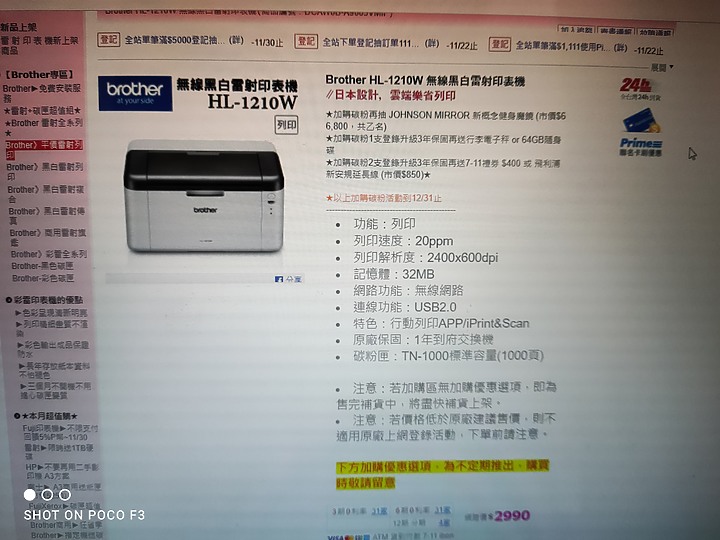This screenshot has width=720, height=540.
Task: Open Brother-黑色碳匣 sidebar item
Action: (43, 266)
